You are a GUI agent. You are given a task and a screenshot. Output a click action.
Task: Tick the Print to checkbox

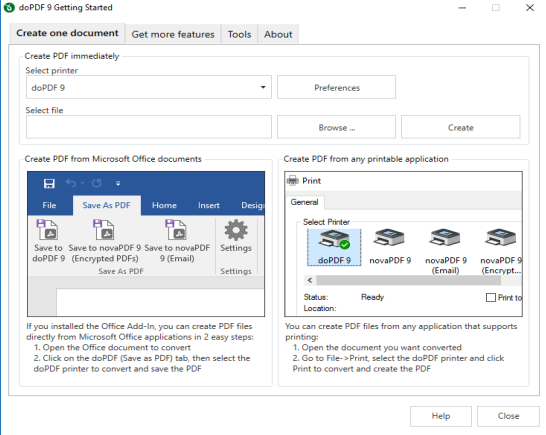tap(491, 297)
